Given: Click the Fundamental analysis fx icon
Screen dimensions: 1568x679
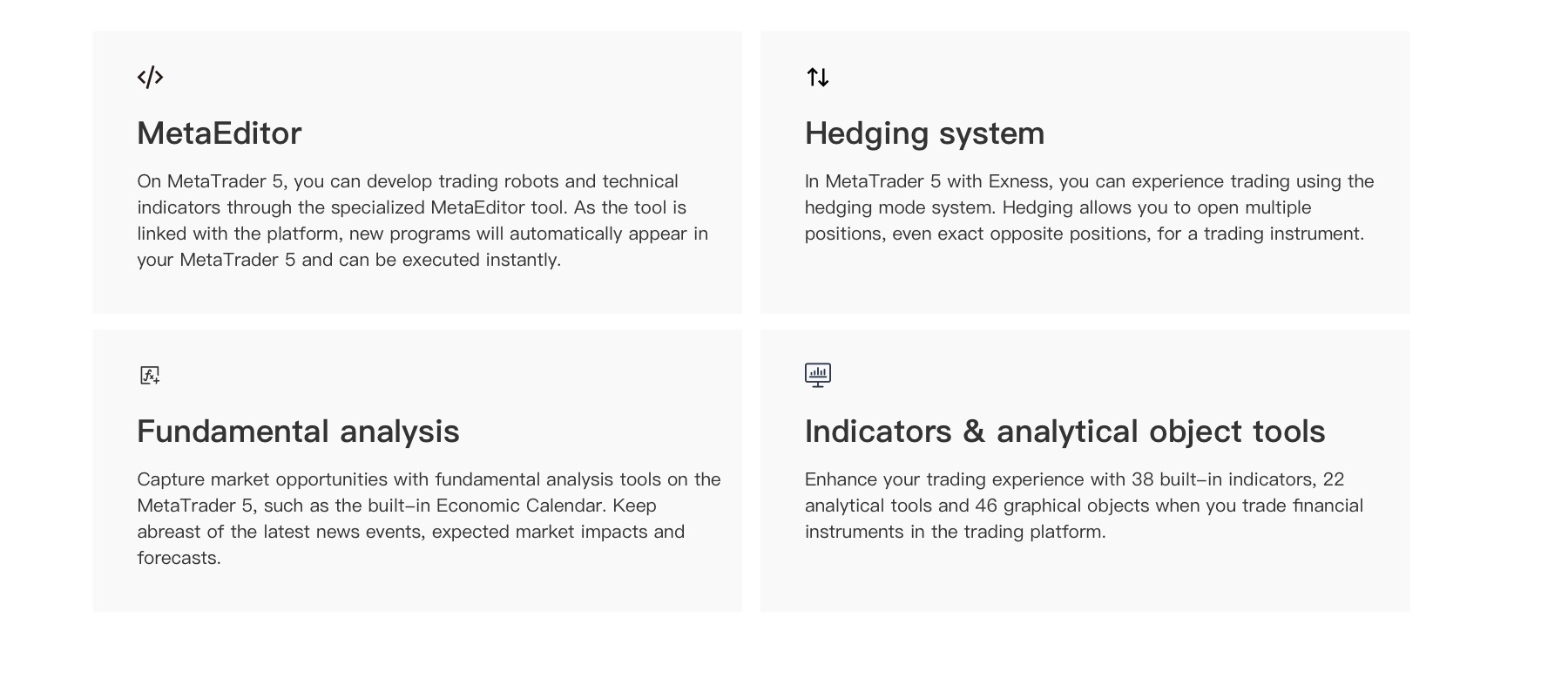Looking at the screenshot, I should (x=150, y=375).
